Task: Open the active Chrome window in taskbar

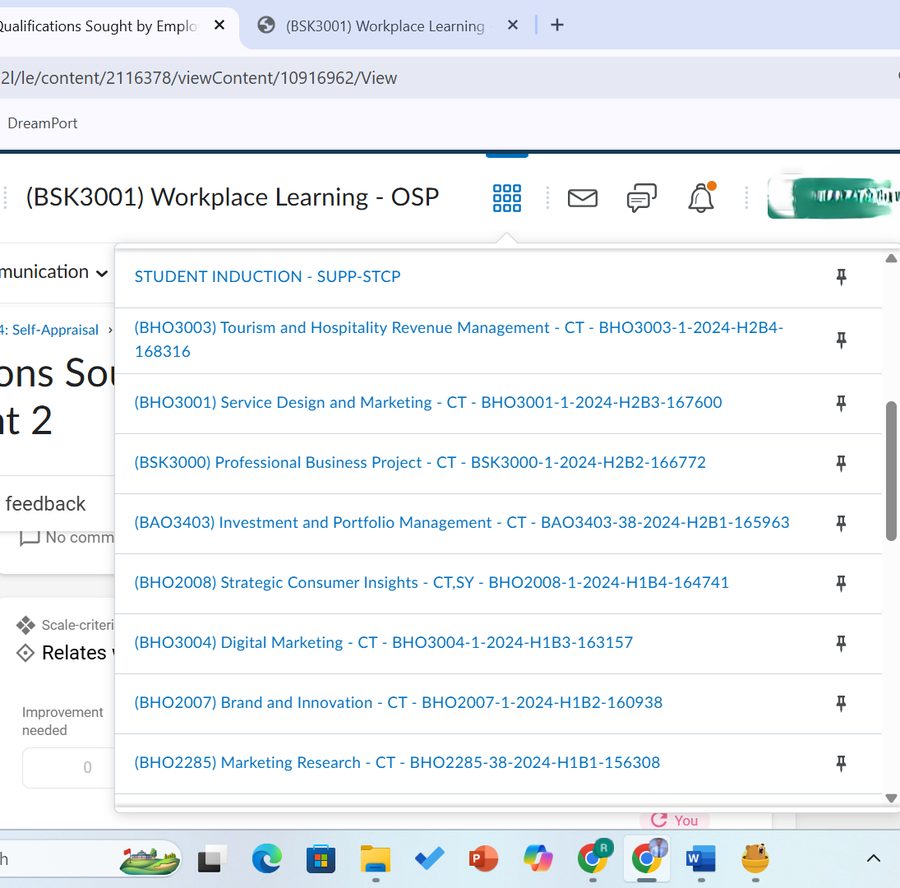Action: coord(647,858)
